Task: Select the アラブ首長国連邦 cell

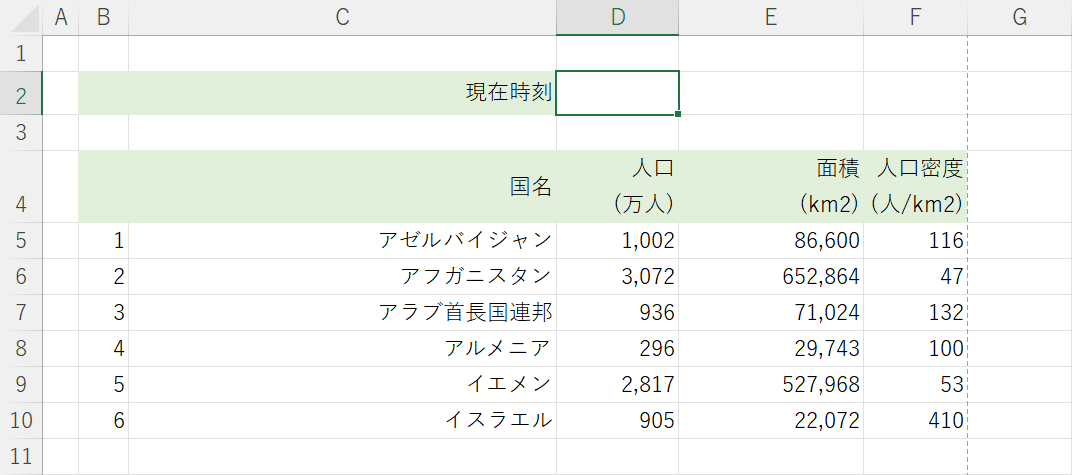Action: pyautogui.click(x=342, y=312)
